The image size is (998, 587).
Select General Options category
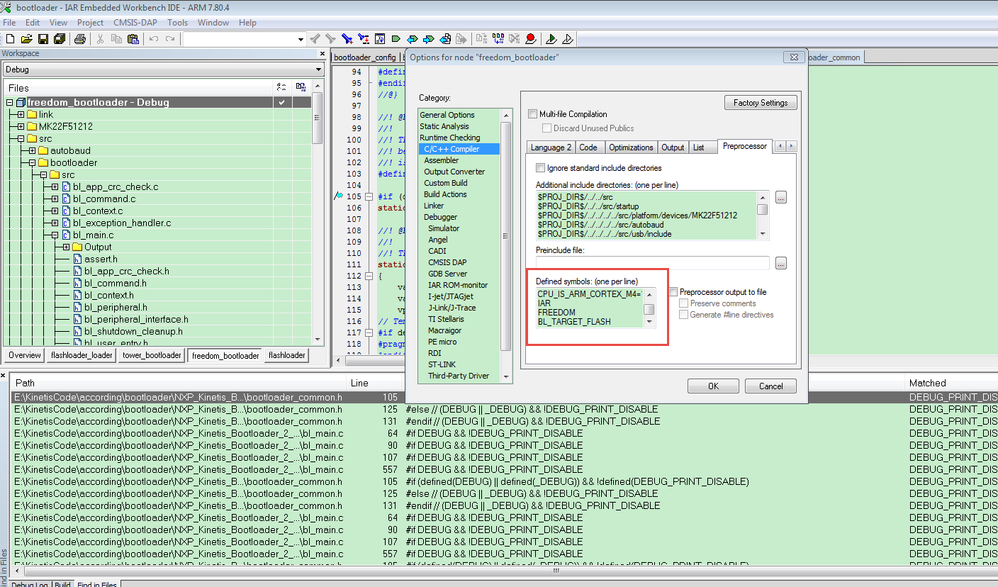coord(447,115)
